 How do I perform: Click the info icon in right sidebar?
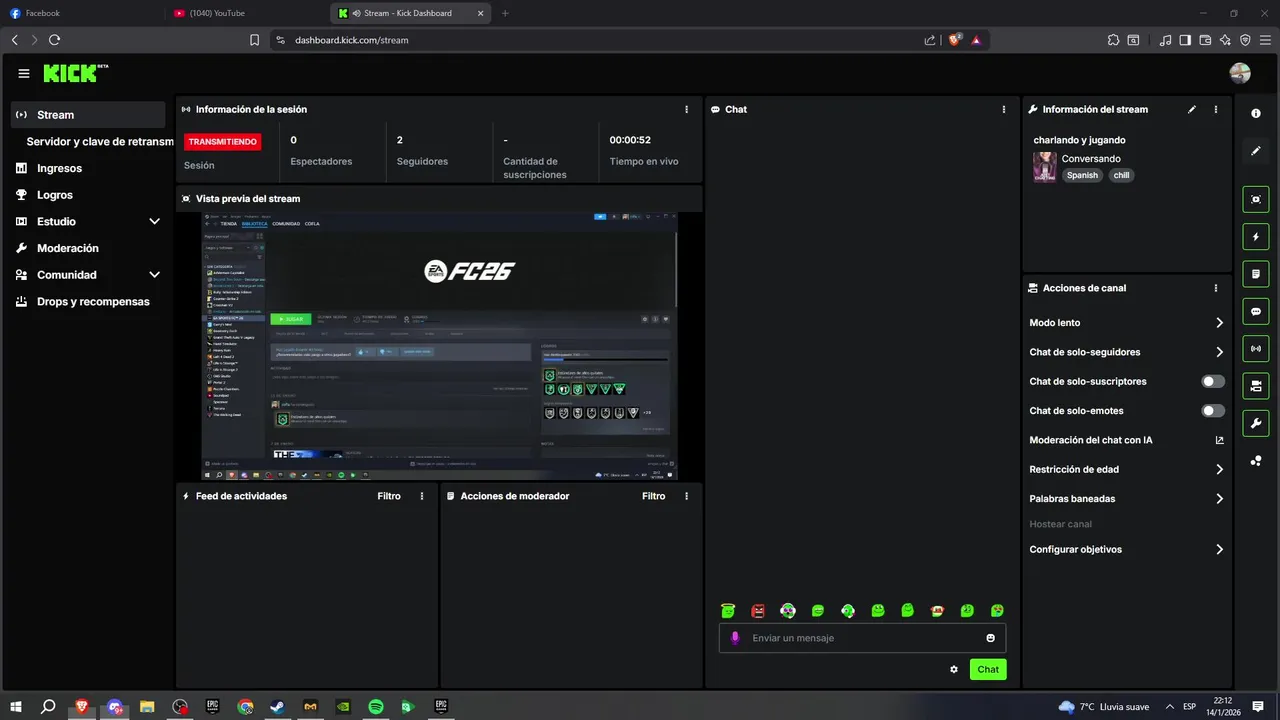[x=1256, y=114]
